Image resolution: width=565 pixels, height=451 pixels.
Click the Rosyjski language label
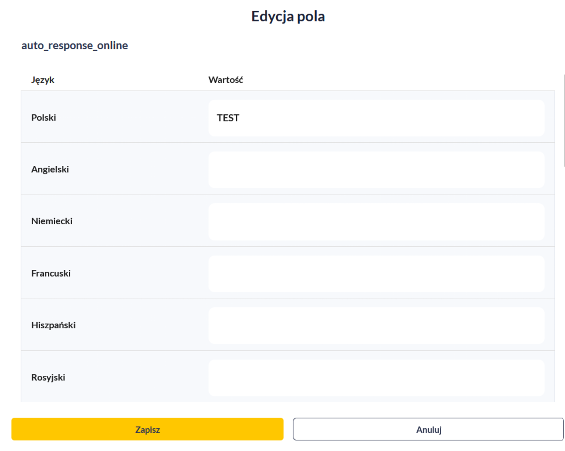[48, 377]
